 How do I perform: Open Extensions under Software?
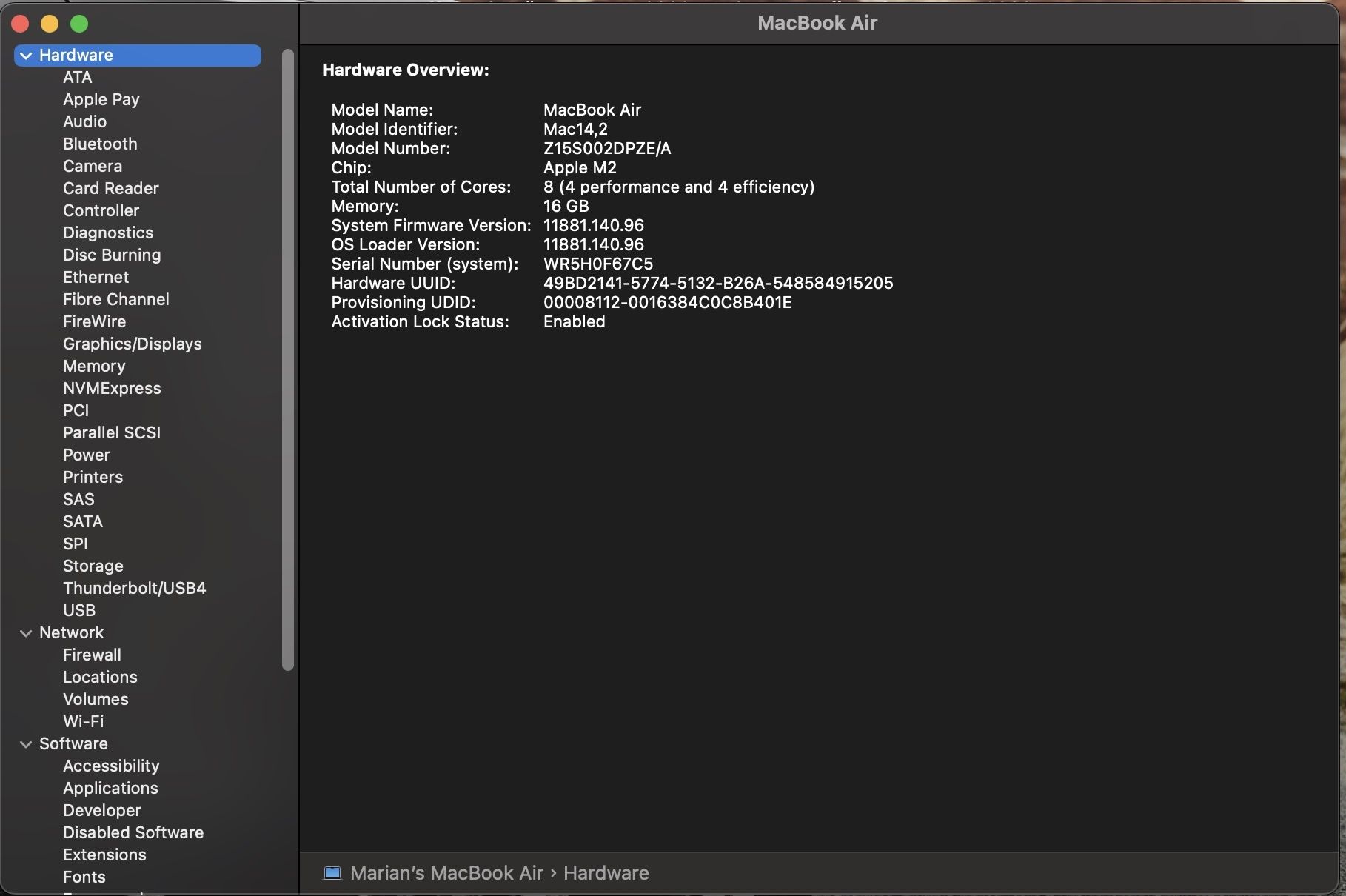pyautogui.click(x=104, y=855)
